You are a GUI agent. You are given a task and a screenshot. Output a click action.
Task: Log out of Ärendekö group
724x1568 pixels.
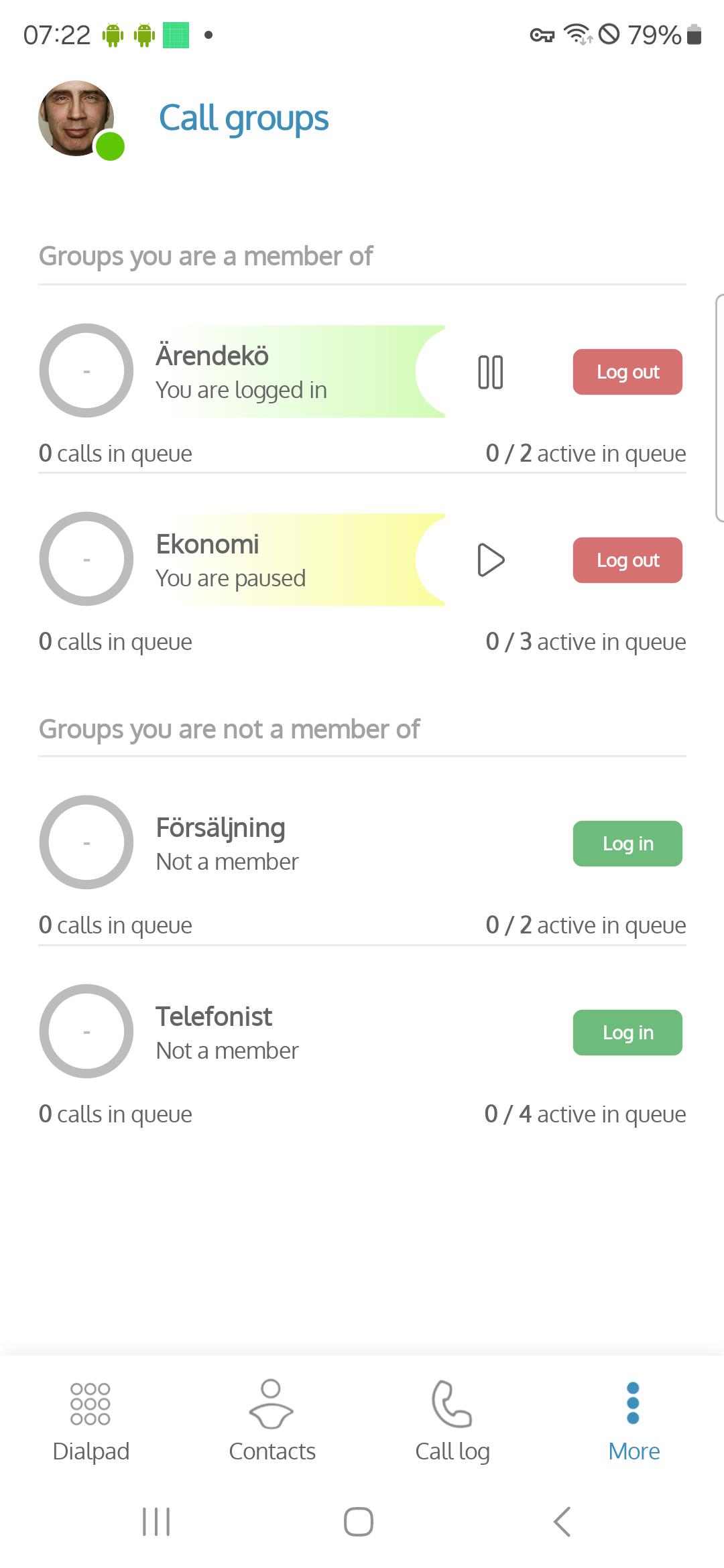pos(627,372)
